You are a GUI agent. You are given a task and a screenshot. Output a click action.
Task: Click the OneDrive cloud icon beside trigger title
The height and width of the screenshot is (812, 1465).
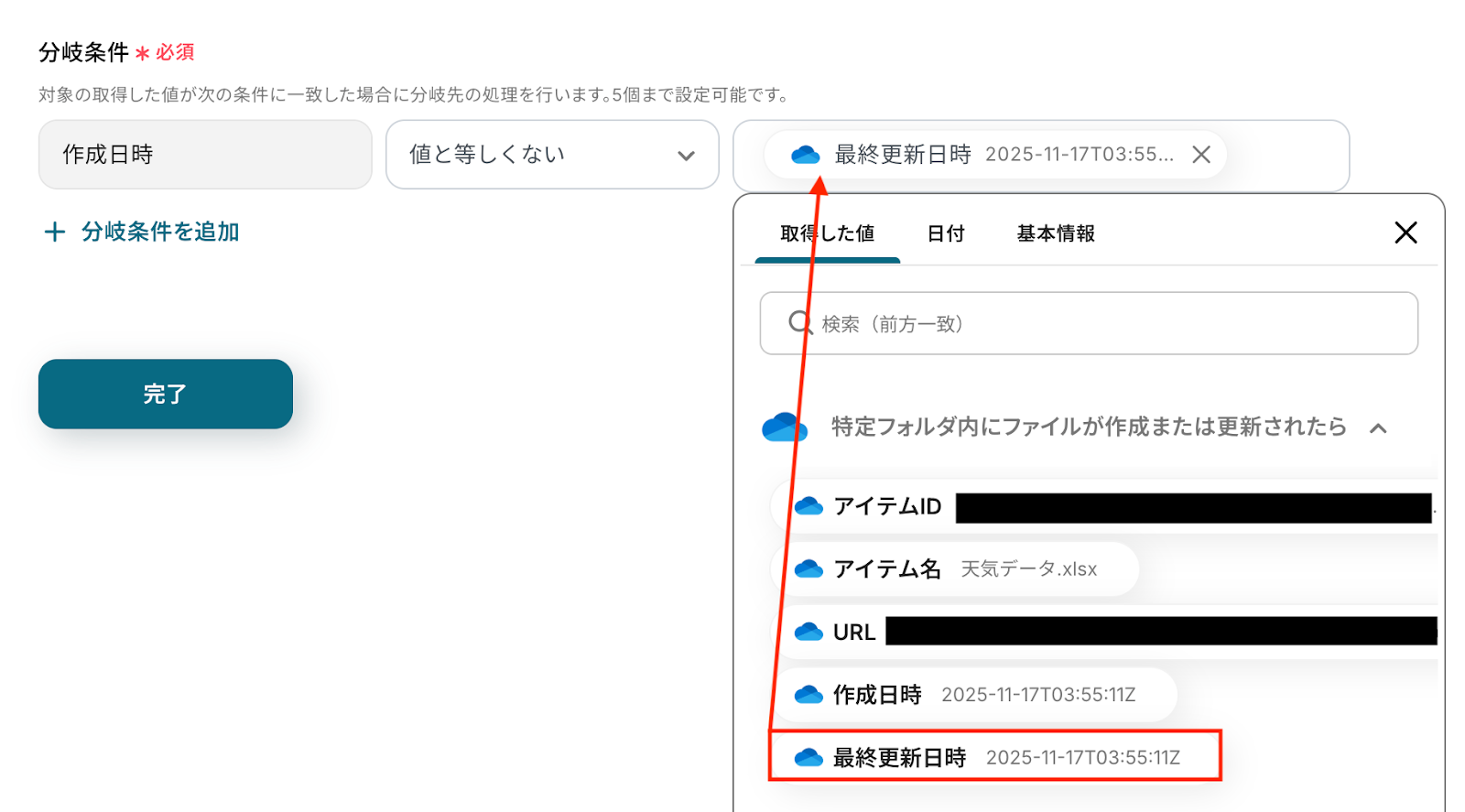click(784, 427)
